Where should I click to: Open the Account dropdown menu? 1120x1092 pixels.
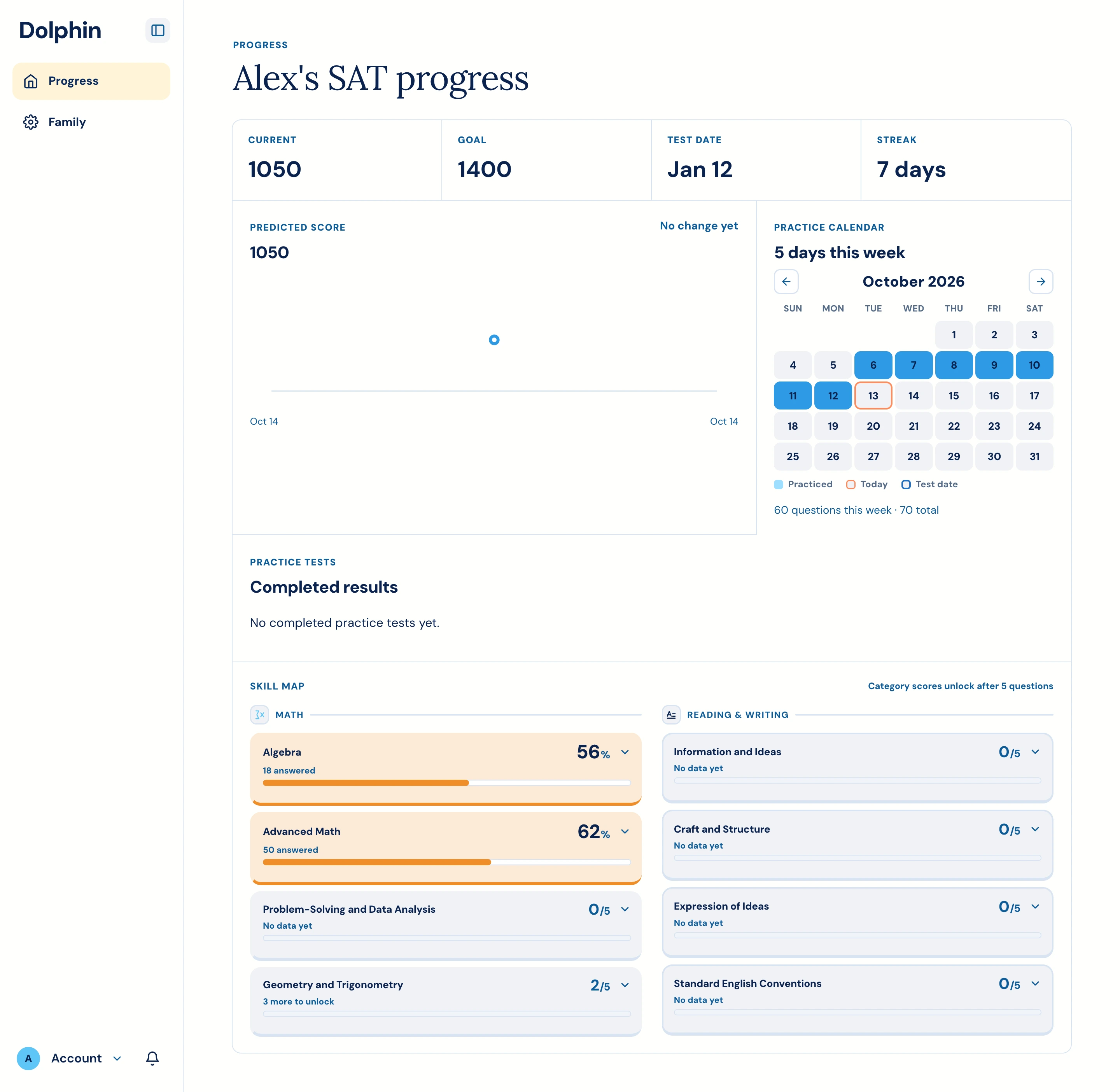point(86,1058)
